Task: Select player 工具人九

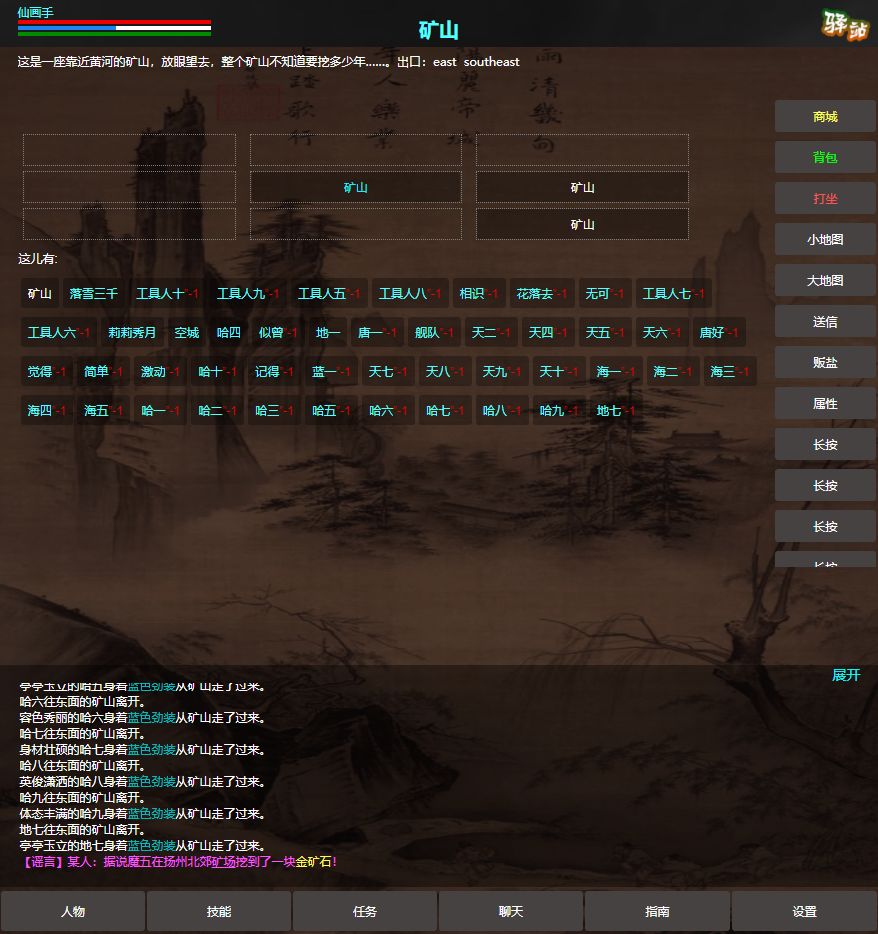Action: (248, 294)
